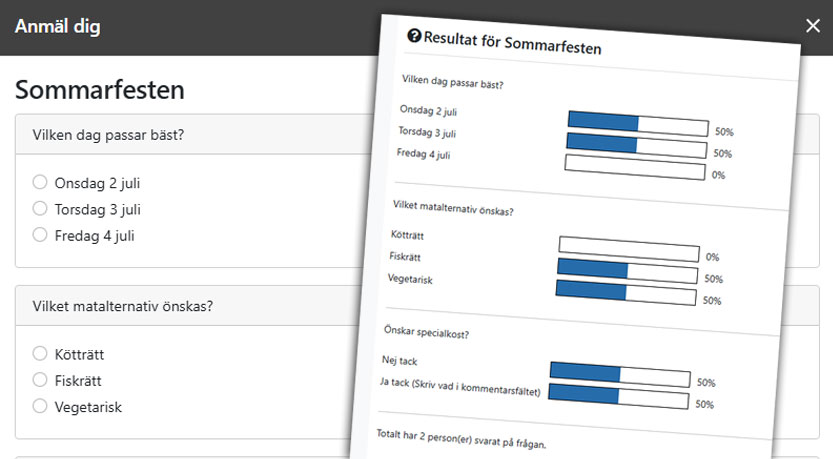This screenshot has width=833, height=459.
Task: Click the Nej tack result bar
Action: coord(620,375)
